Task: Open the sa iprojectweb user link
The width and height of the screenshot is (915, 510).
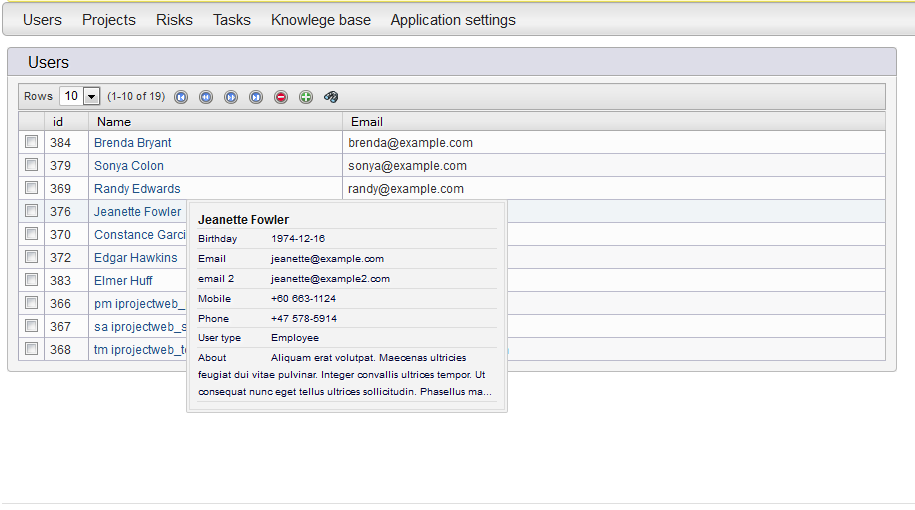Action: coord(140,327)
